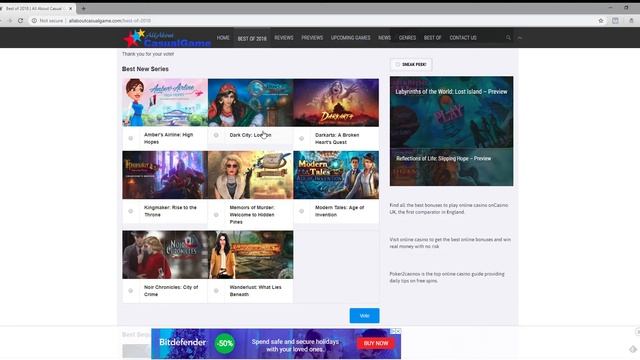Viewport: 640px width, 360px height.
Task: Click the All About Casual Game logo
Action: tap(167, 38)
